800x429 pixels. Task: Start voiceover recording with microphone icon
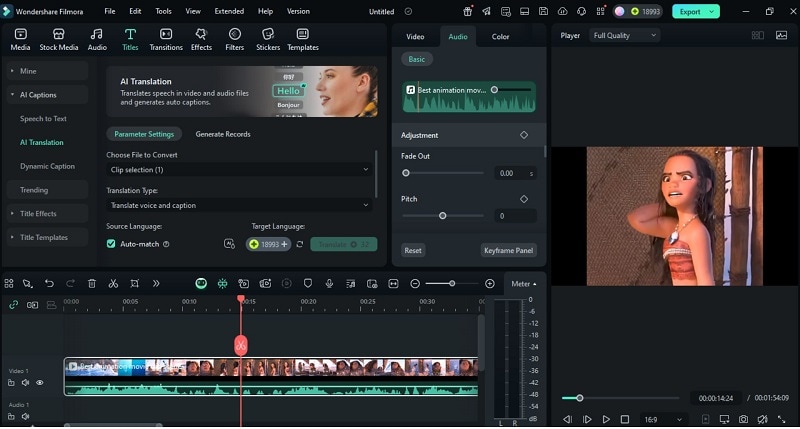[329, 284]
